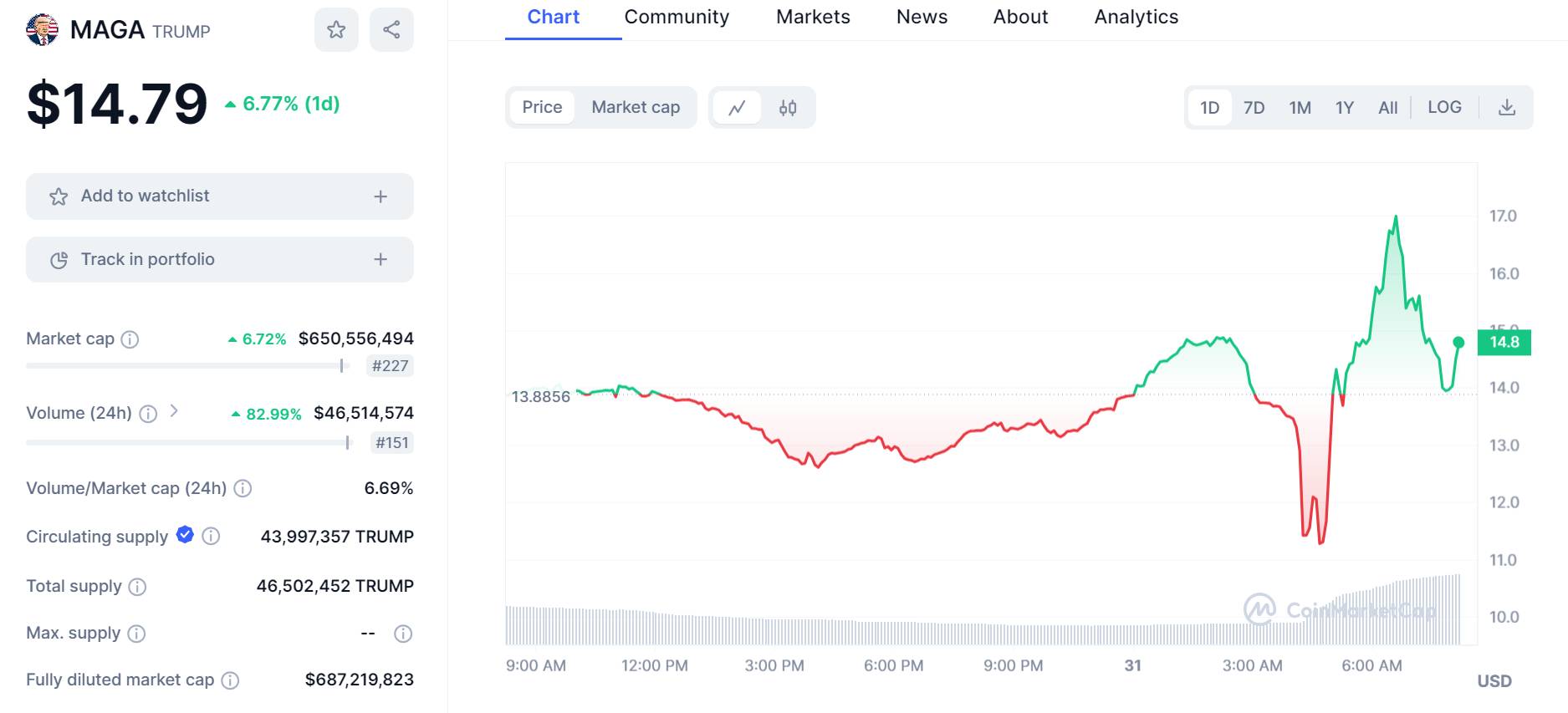Download chart data with the download icon
Viewport: 1568px width, 713px height.
[1507, 107]
